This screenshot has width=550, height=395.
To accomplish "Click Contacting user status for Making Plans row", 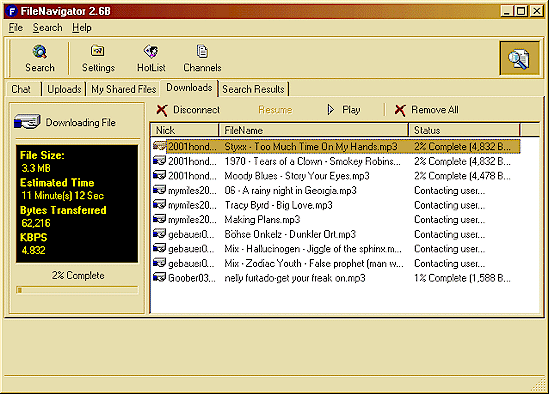I will [450, 220].
